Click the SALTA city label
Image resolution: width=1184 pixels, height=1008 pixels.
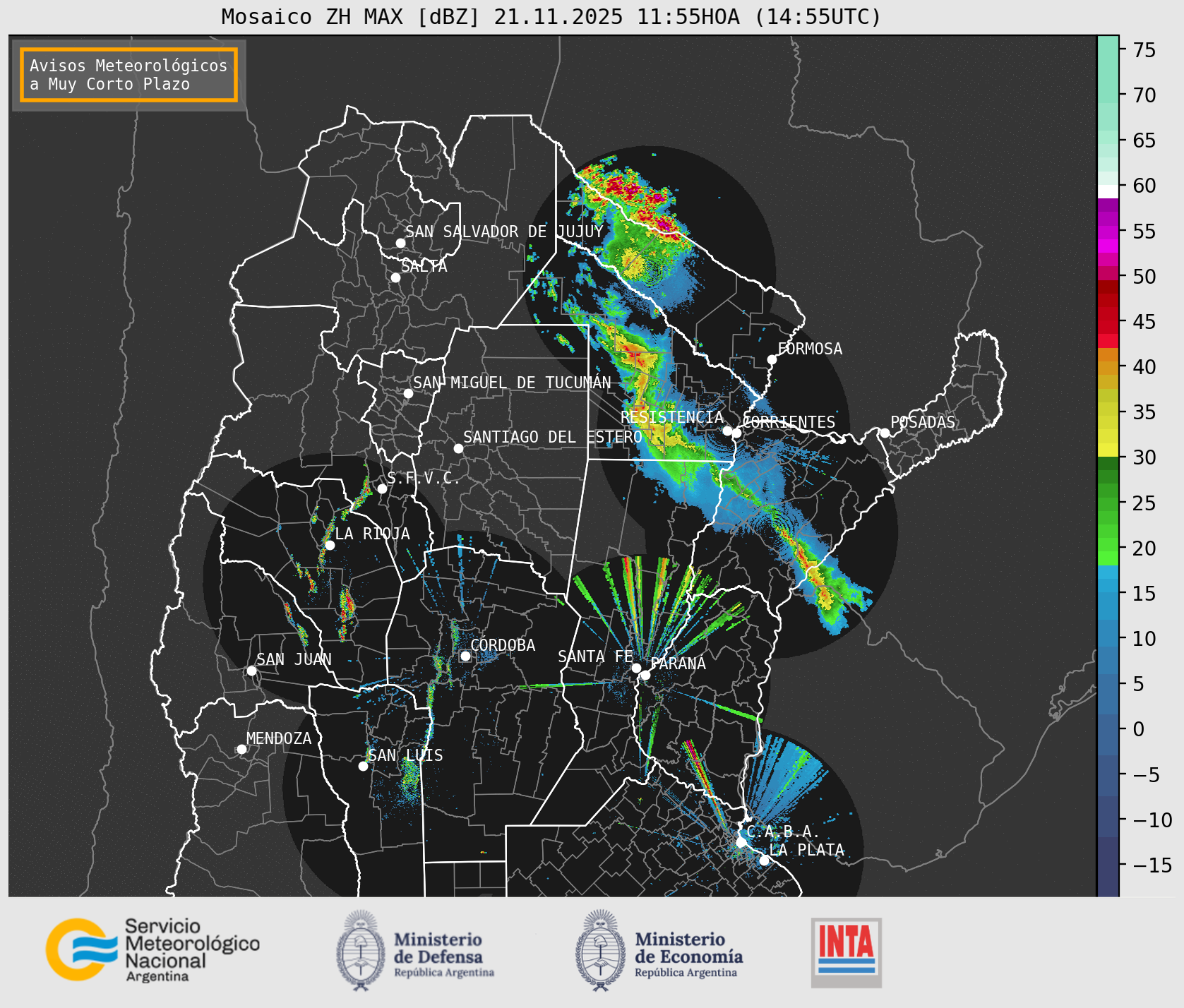(x=424, y=266)
